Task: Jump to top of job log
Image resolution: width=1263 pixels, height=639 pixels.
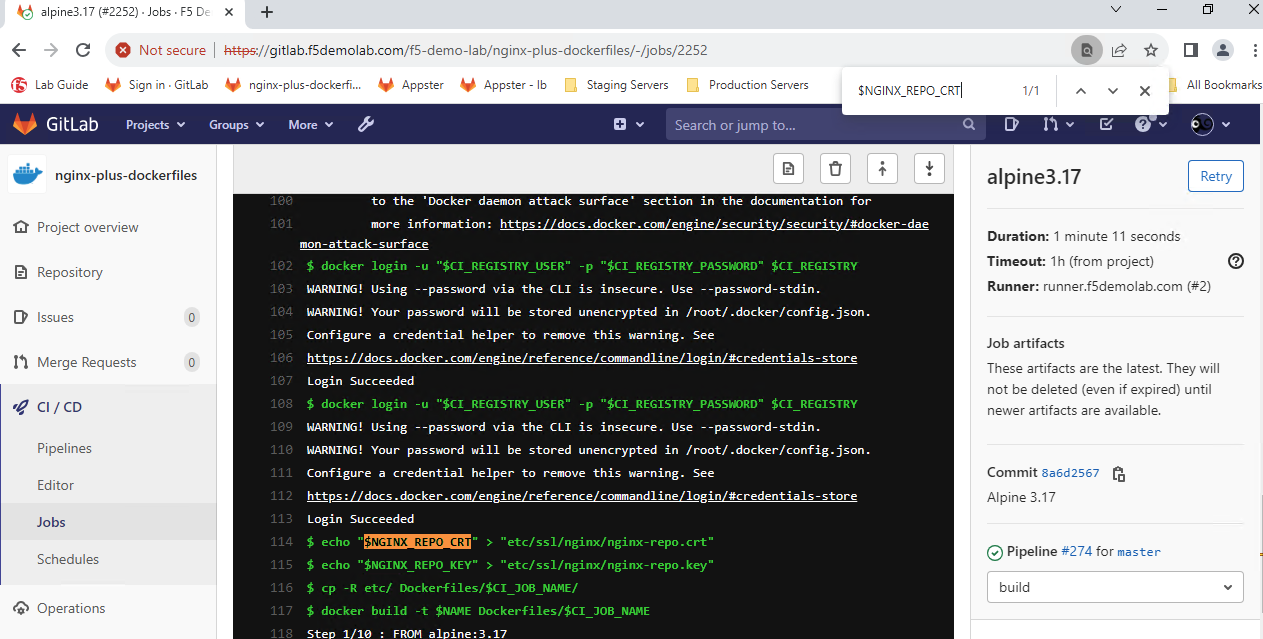Action: (x=882, y=168)
